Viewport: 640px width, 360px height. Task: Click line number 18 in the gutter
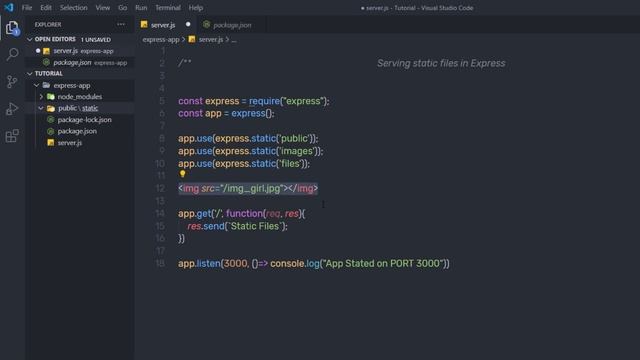[x=160, y=264]
